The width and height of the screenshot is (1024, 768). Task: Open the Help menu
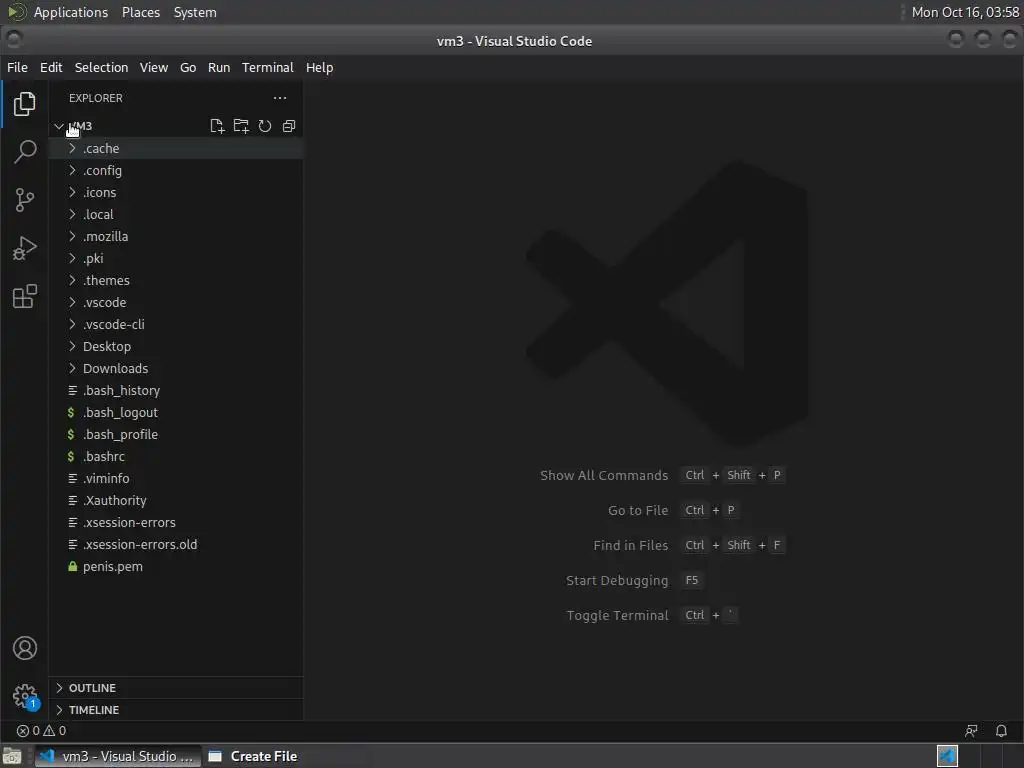click(319, 68)
